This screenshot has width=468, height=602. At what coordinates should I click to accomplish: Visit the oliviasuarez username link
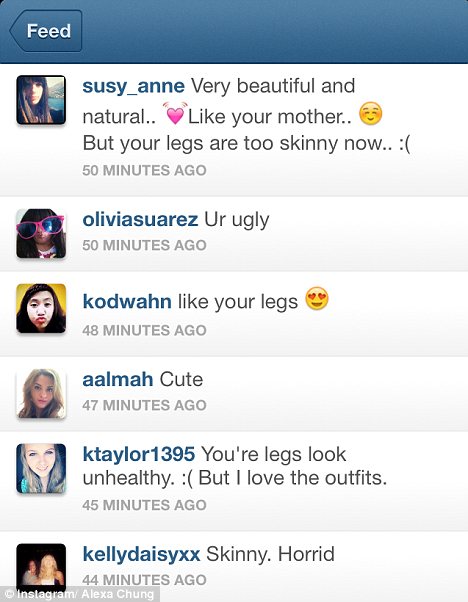click(140, 220)
